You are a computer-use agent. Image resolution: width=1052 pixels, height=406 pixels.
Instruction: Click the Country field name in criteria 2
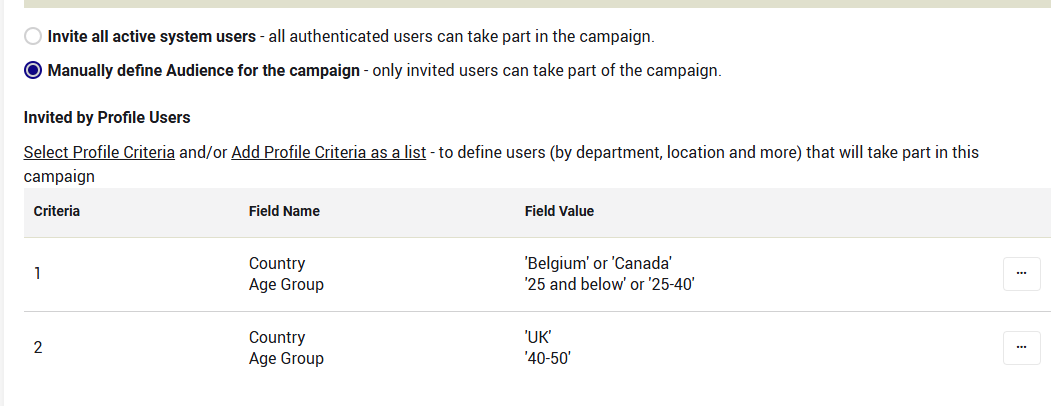(x=277, y=338)
